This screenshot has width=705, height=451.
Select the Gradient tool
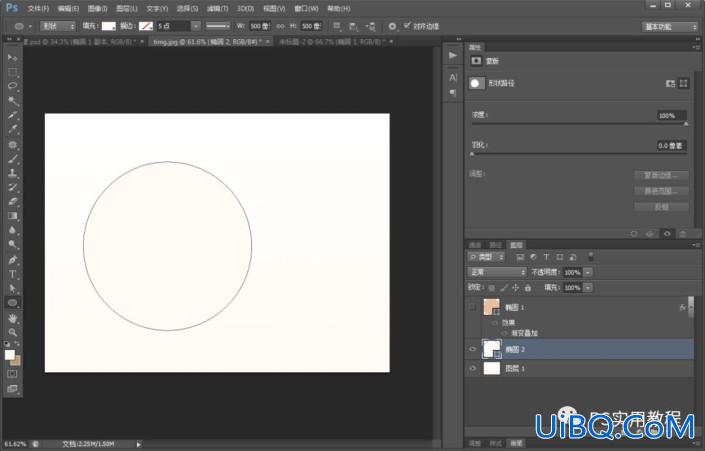(13, 216)
